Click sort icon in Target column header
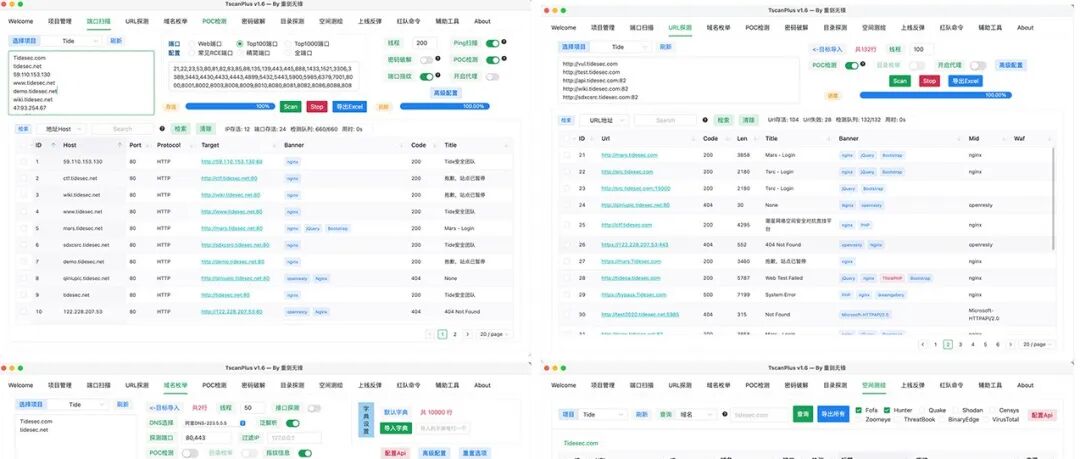The image size is (1080, 459). click(274, 145)
